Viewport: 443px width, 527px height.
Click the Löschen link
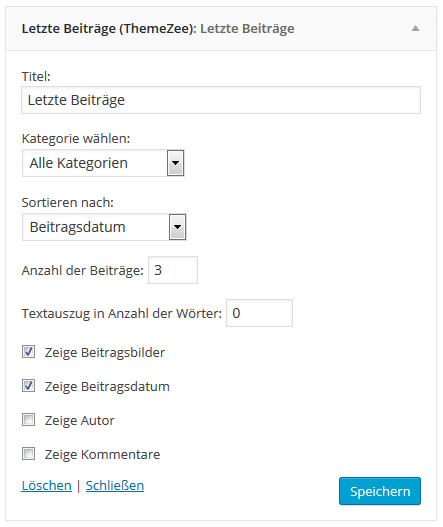[47, 486]
